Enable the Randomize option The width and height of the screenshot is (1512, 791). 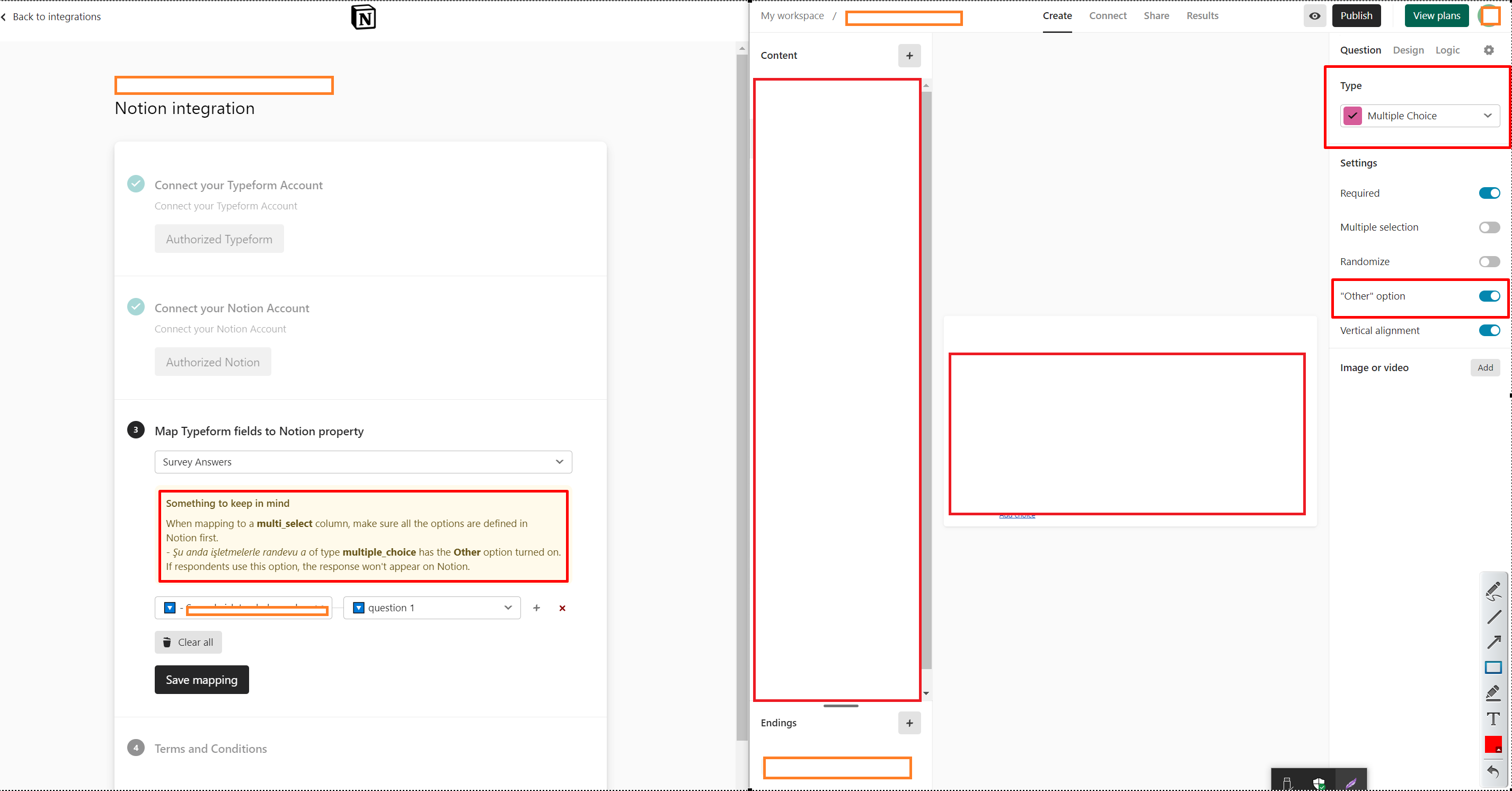point(1489,262)
